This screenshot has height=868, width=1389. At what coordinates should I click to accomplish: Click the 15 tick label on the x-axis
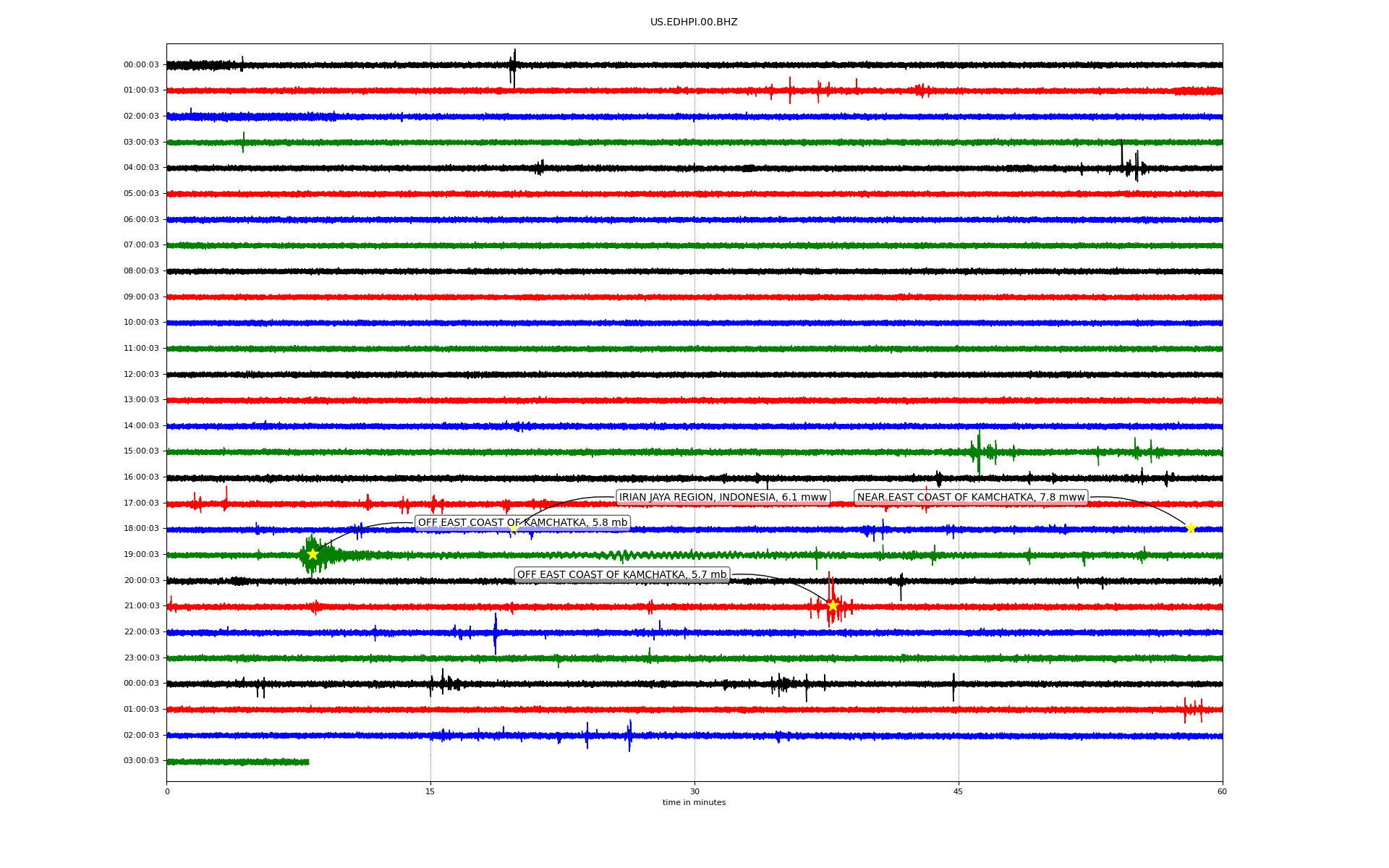(x=430, y=791)
